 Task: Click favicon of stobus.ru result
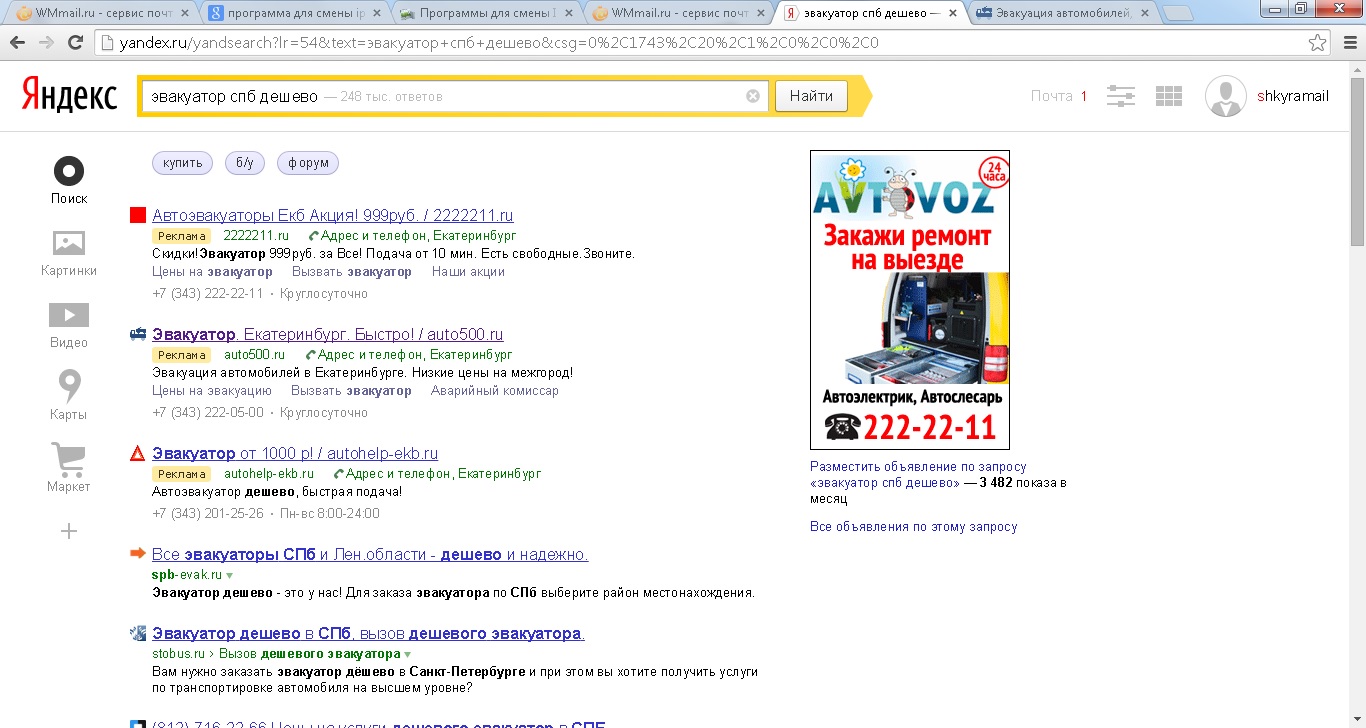click(138, 633)
